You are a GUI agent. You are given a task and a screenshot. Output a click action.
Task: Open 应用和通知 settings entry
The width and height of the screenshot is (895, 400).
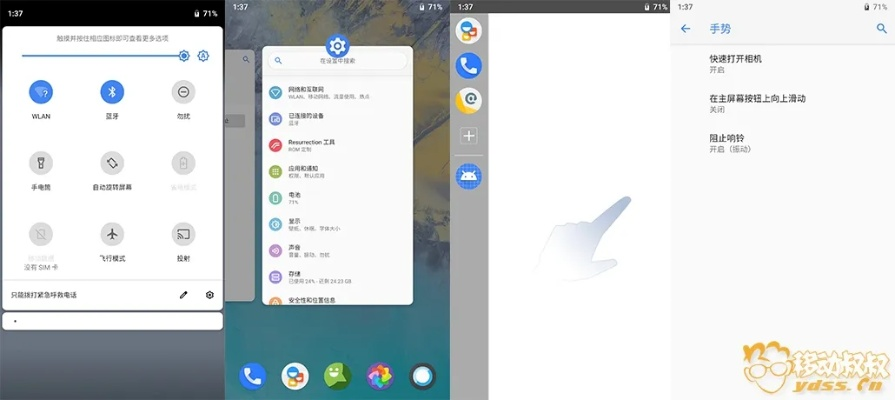point(337,172)
